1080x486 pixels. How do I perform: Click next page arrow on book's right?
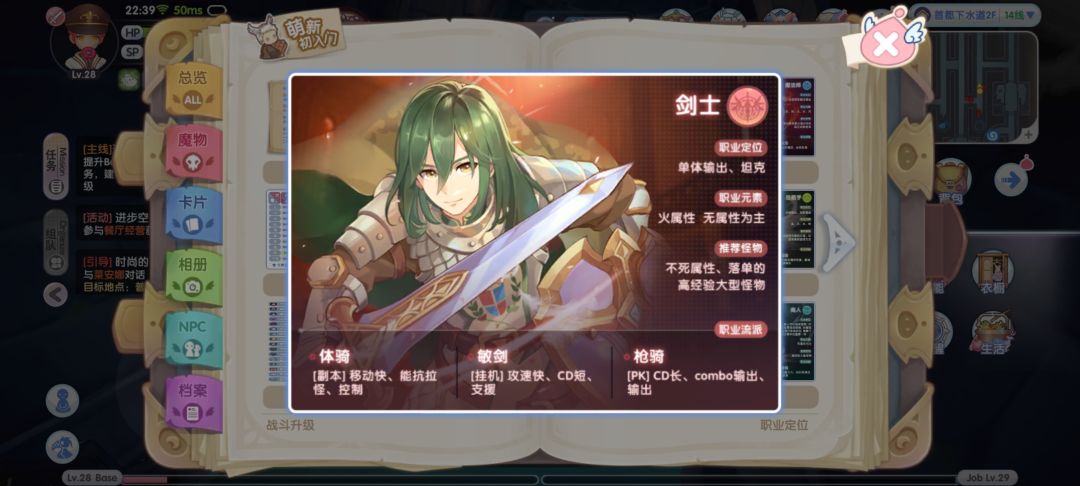[838, 242]
